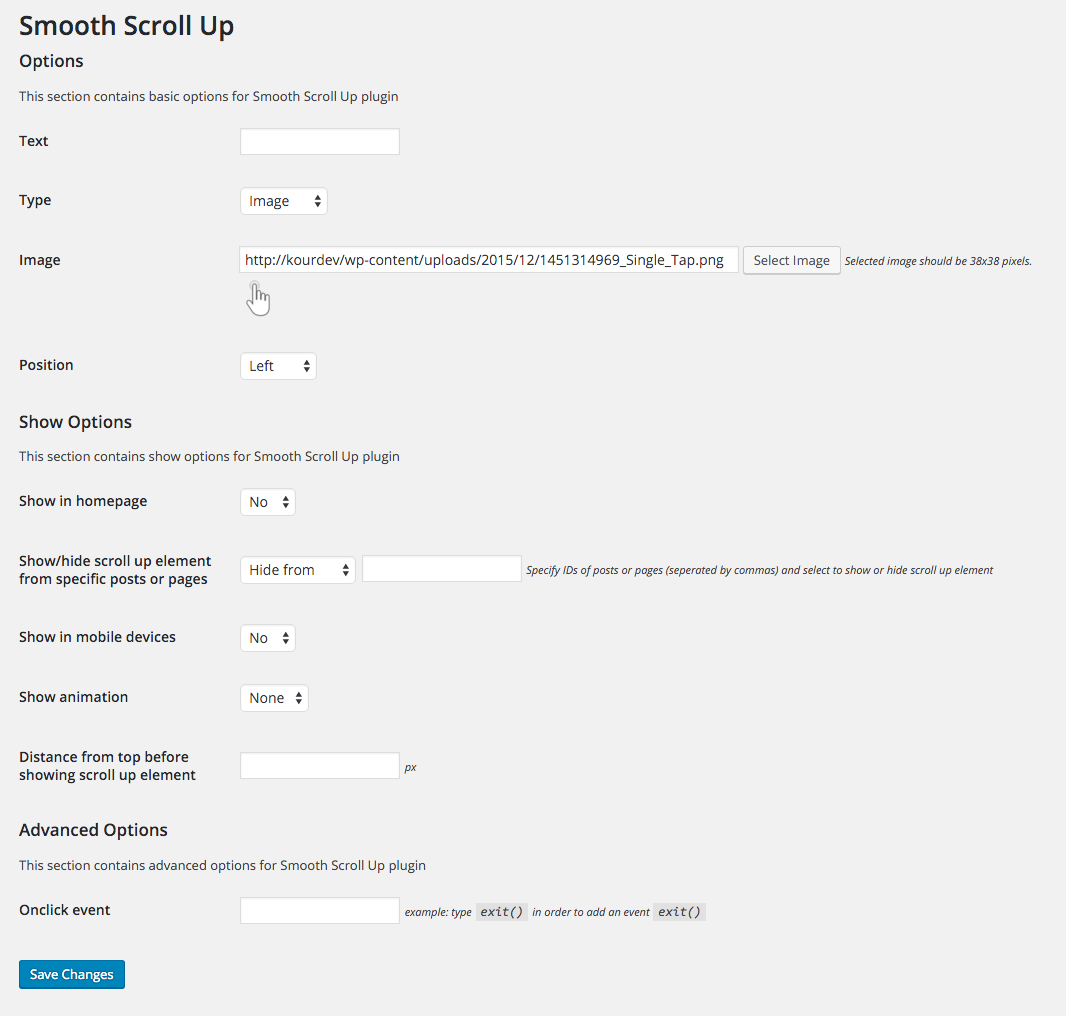Viewport: 1066px width, 1016px height.
Task: Expand the Show animation dropdown
Action: coord(274,698)
